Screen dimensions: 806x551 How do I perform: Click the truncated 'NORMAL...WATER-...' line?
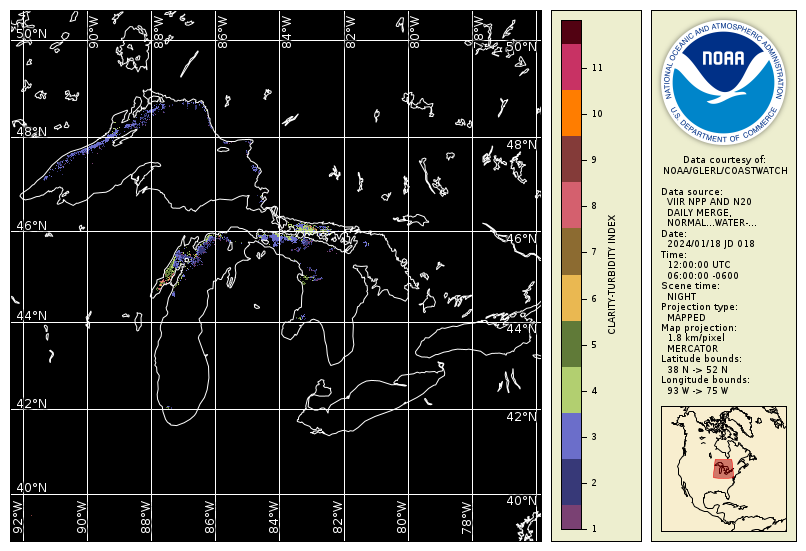[x=711, y=223]
